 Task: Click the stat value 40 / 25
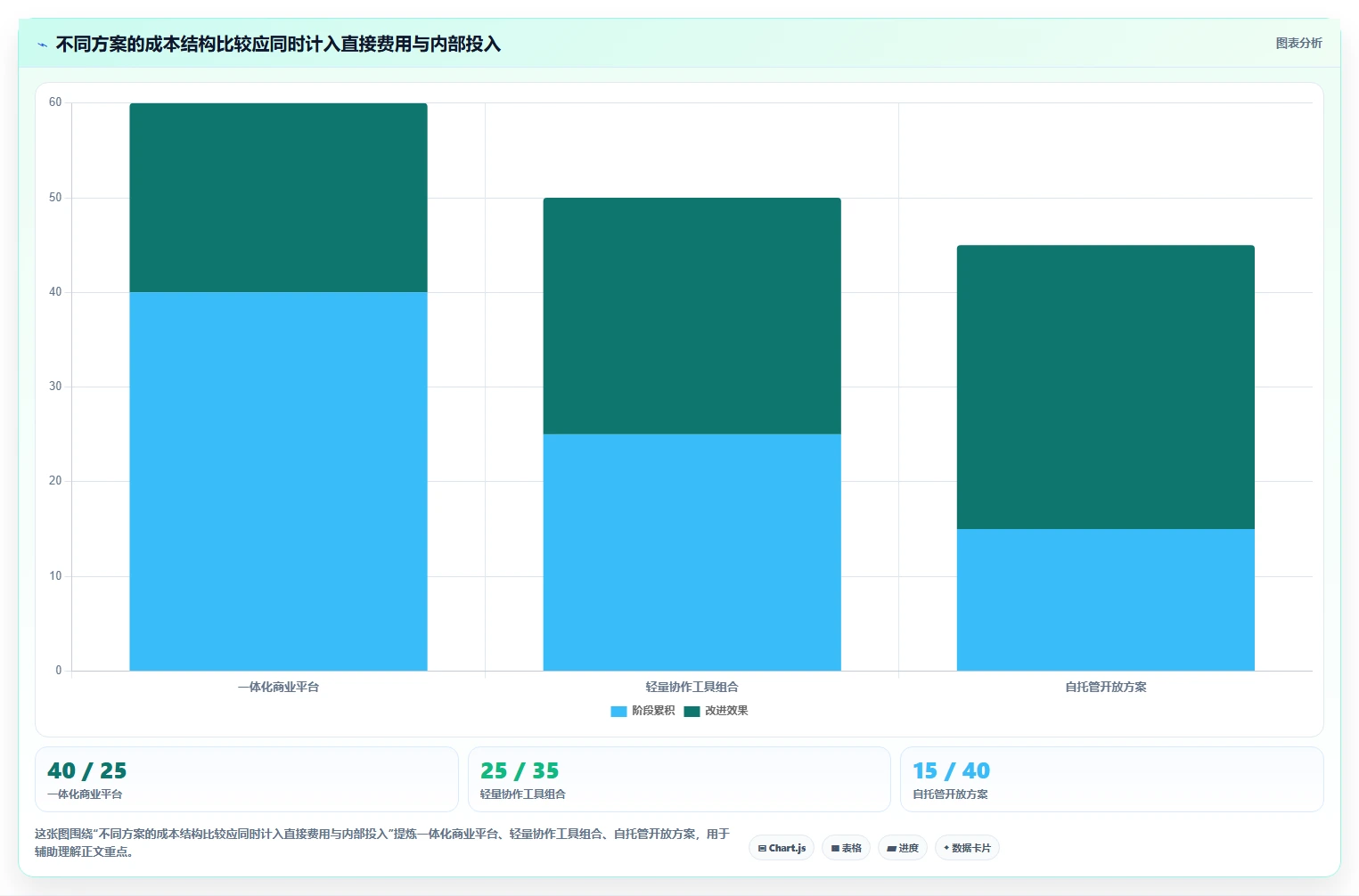87,770
